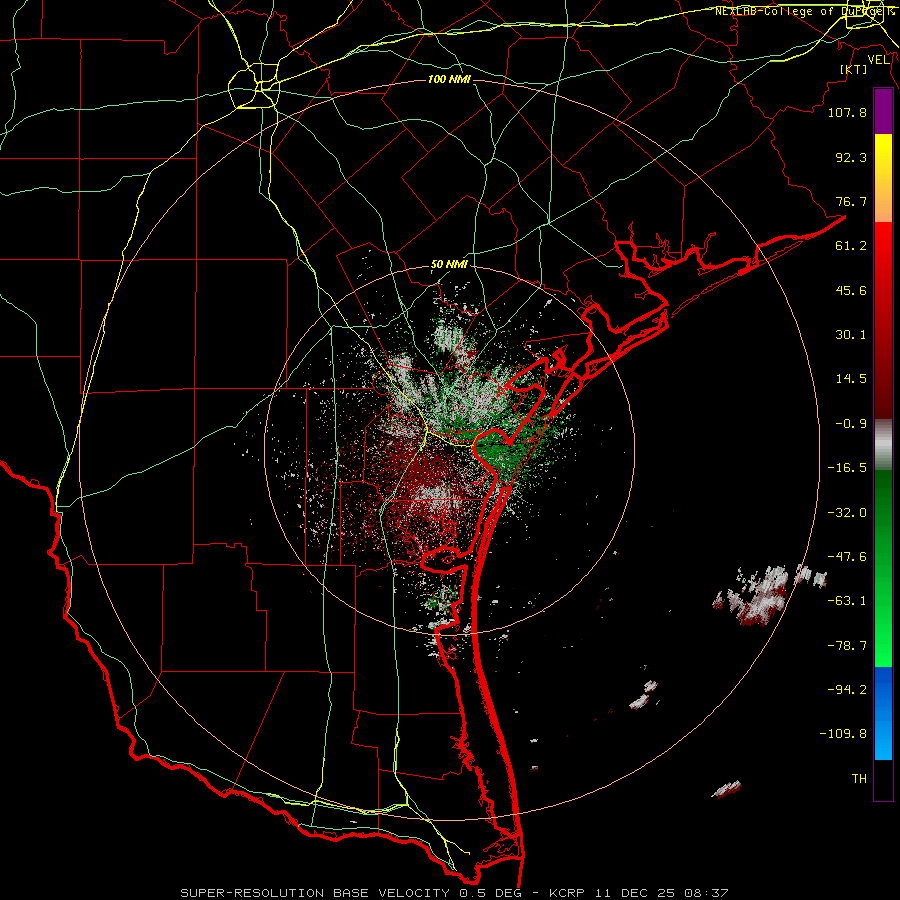Click the 76.7 velocity scale value

pyautogui.click(x=851, y=201)
